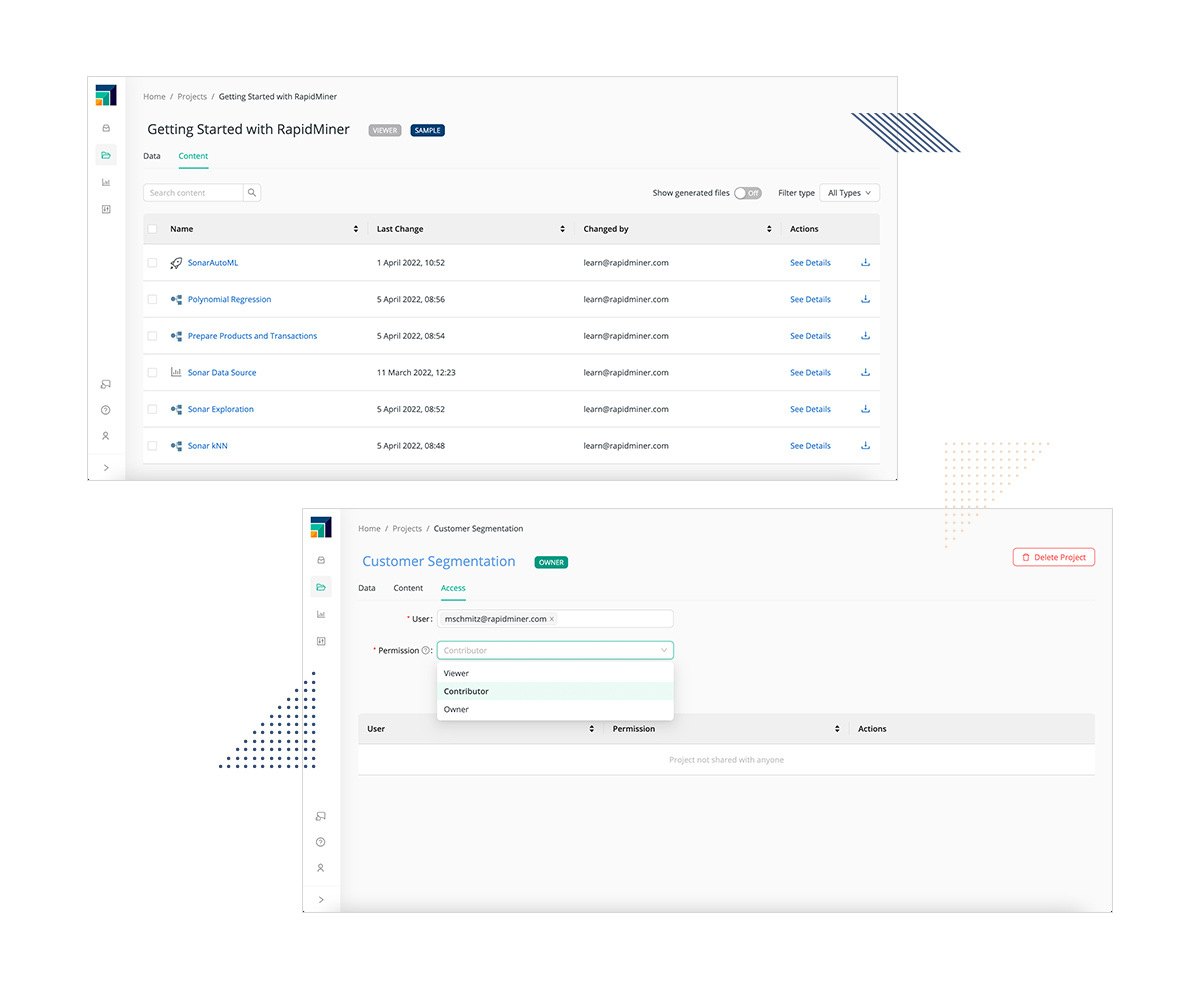The height and width of the screenshot is (990, 1200).
Task: Open the feedback chat icon in the top window sidebar
Action: point(106,384)
